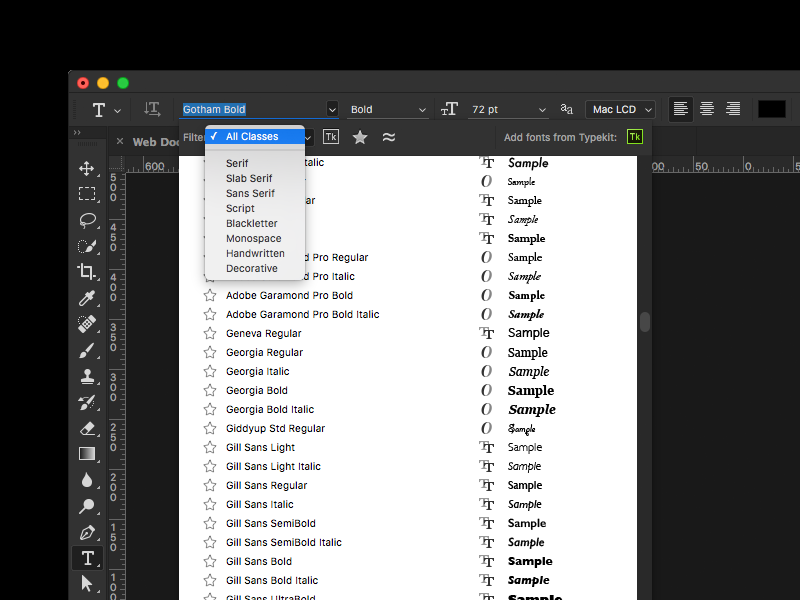This screenshot has height=600, width=800.
Task: Choose Serif filter option
Action: pyautogui.click(x=255, y=163)
